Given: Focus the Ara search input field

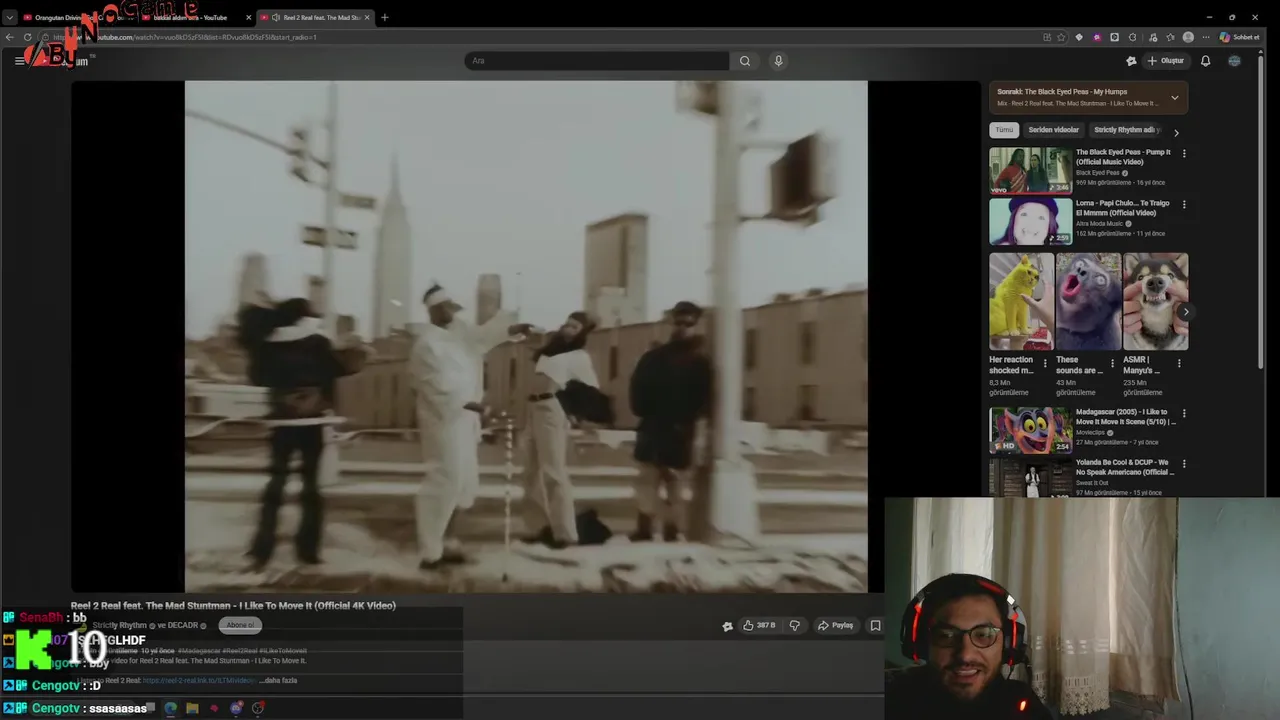Looking at the screenshot, I should 597,61.
